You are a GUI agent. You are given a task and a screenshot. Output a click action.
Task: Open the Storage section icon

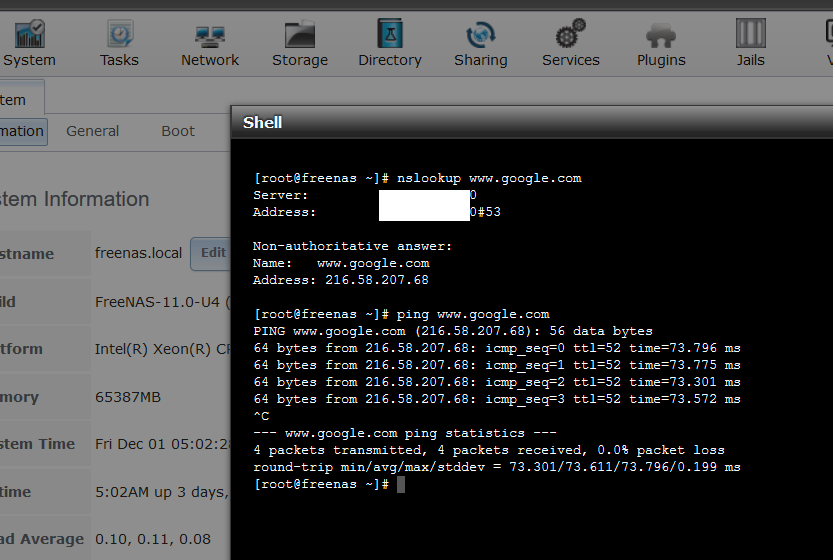(300, 35)
